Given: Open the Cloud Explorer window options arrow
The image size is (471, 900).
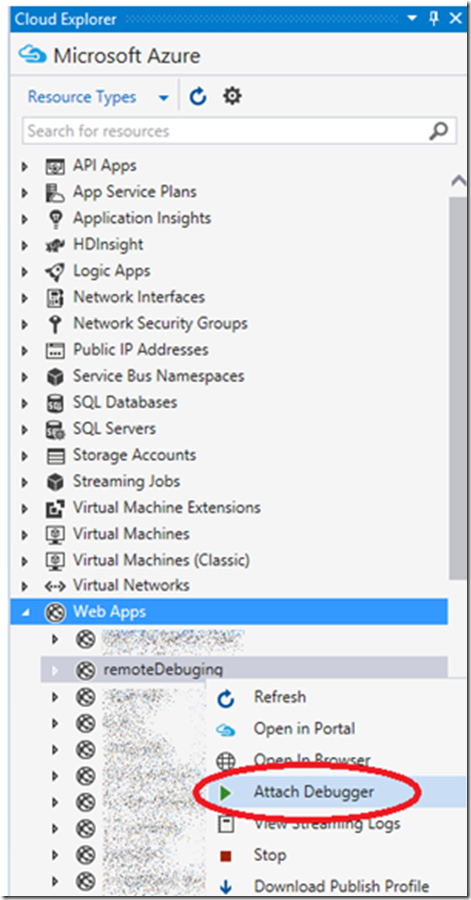Looking at the screenshot, I should [x=412, y=19].
